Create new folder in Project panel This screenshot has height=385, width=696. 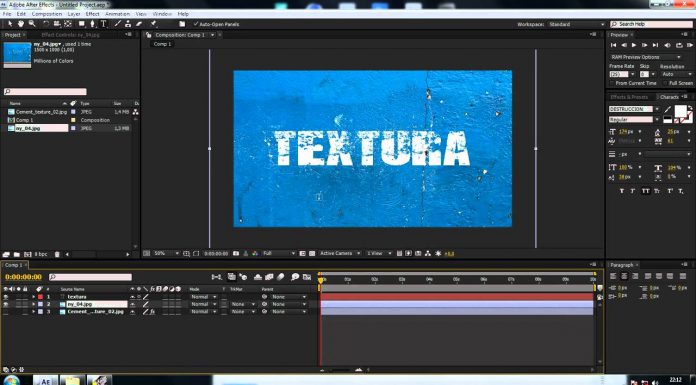pos(16,254)
